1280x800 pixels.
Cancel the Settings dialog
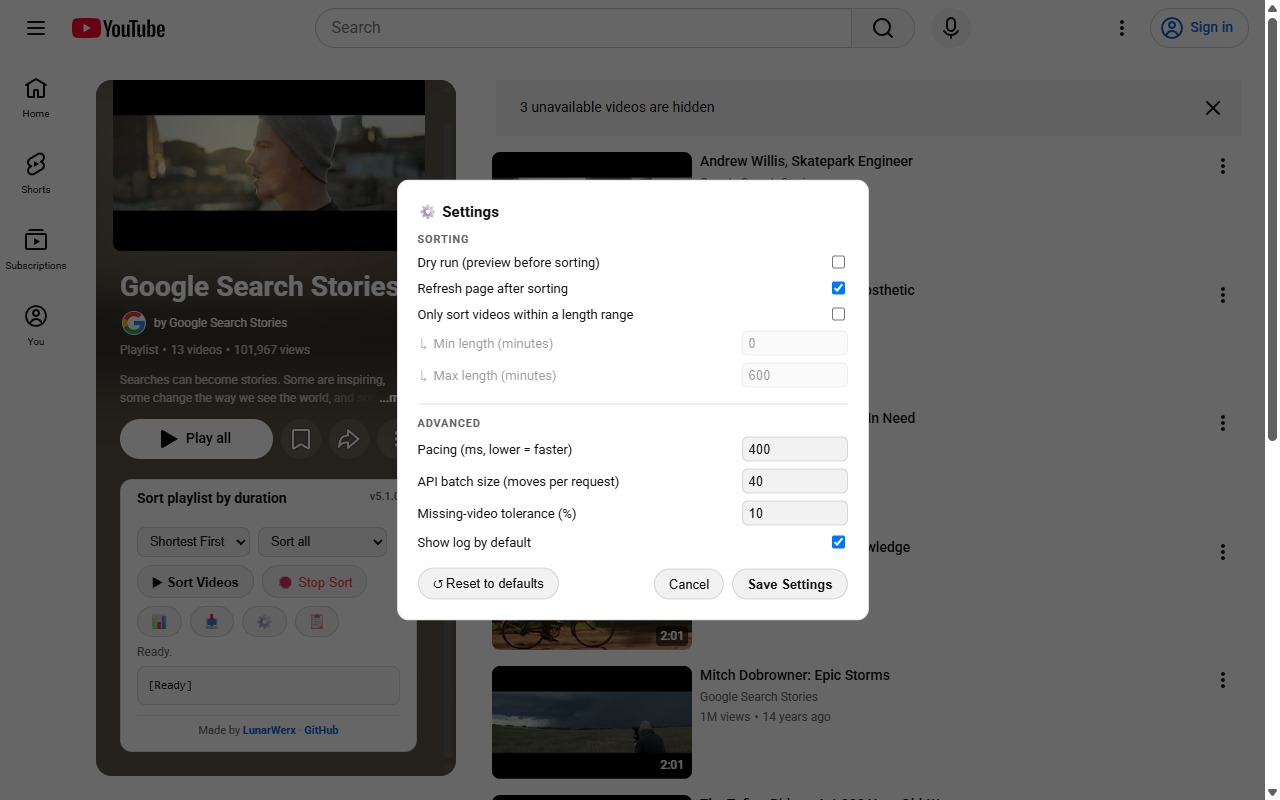689,584
